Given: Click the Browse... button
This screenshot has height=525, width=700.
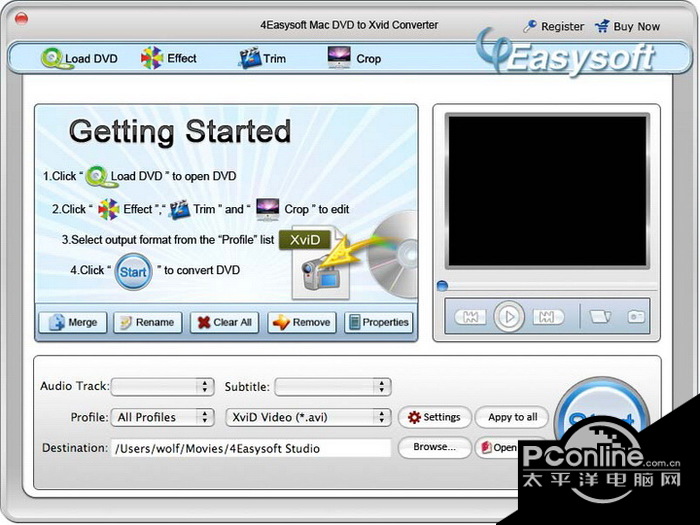Looking at the screenshot, I should point(434,447).
